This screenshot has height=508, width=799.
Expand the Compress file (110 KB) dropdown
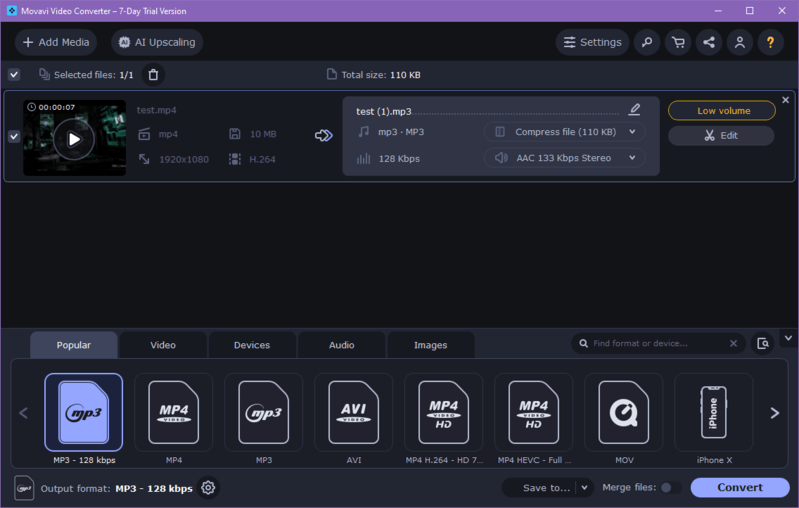pos(565,132)
